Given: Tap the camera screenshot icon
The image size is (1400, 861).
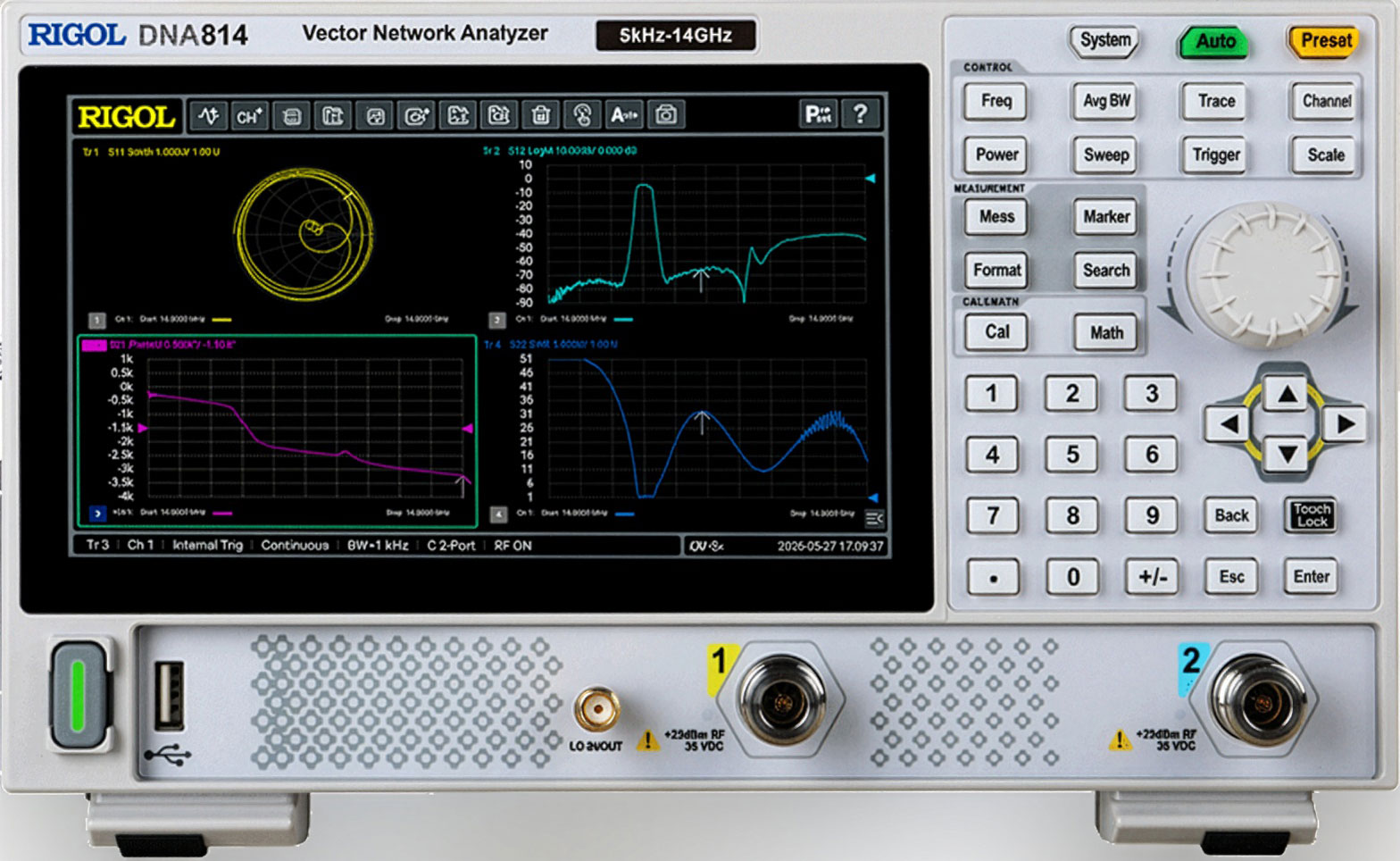Looking at the screenshot, I should (x=665, y=115).
